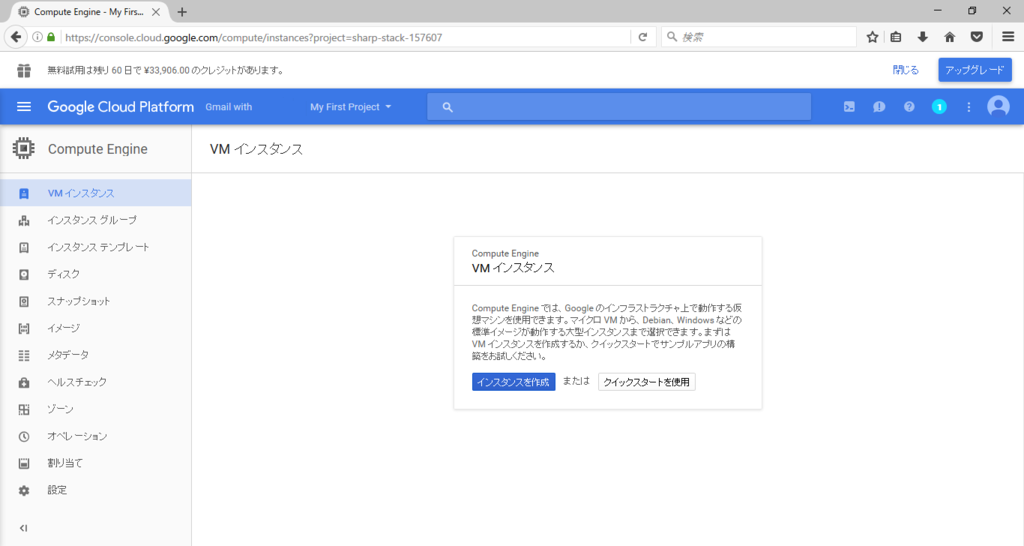1024x546 pixels.
Task: Open Firefox bookmarks list icon
Action: pos(896,37)
